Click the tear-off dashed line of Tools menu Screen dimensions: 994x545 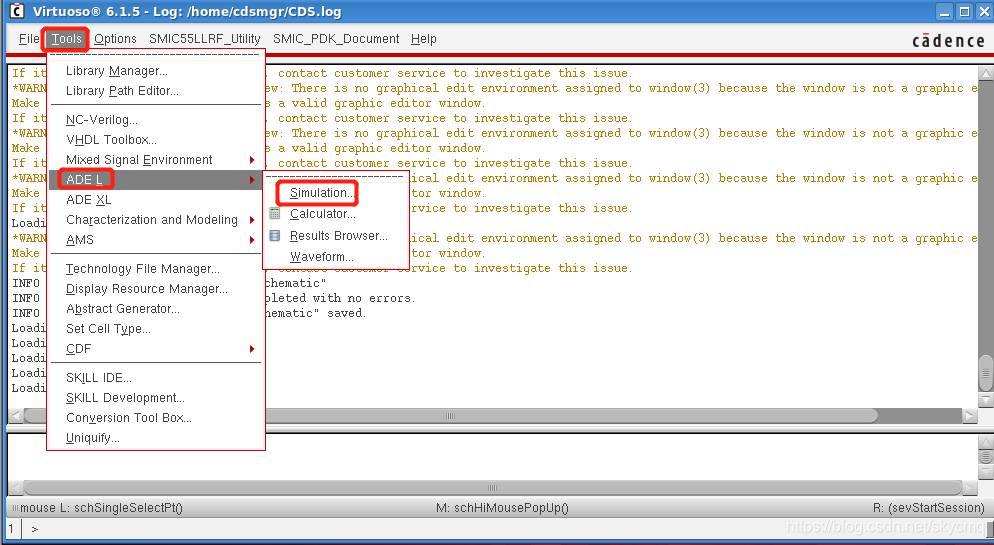[155, 54]
